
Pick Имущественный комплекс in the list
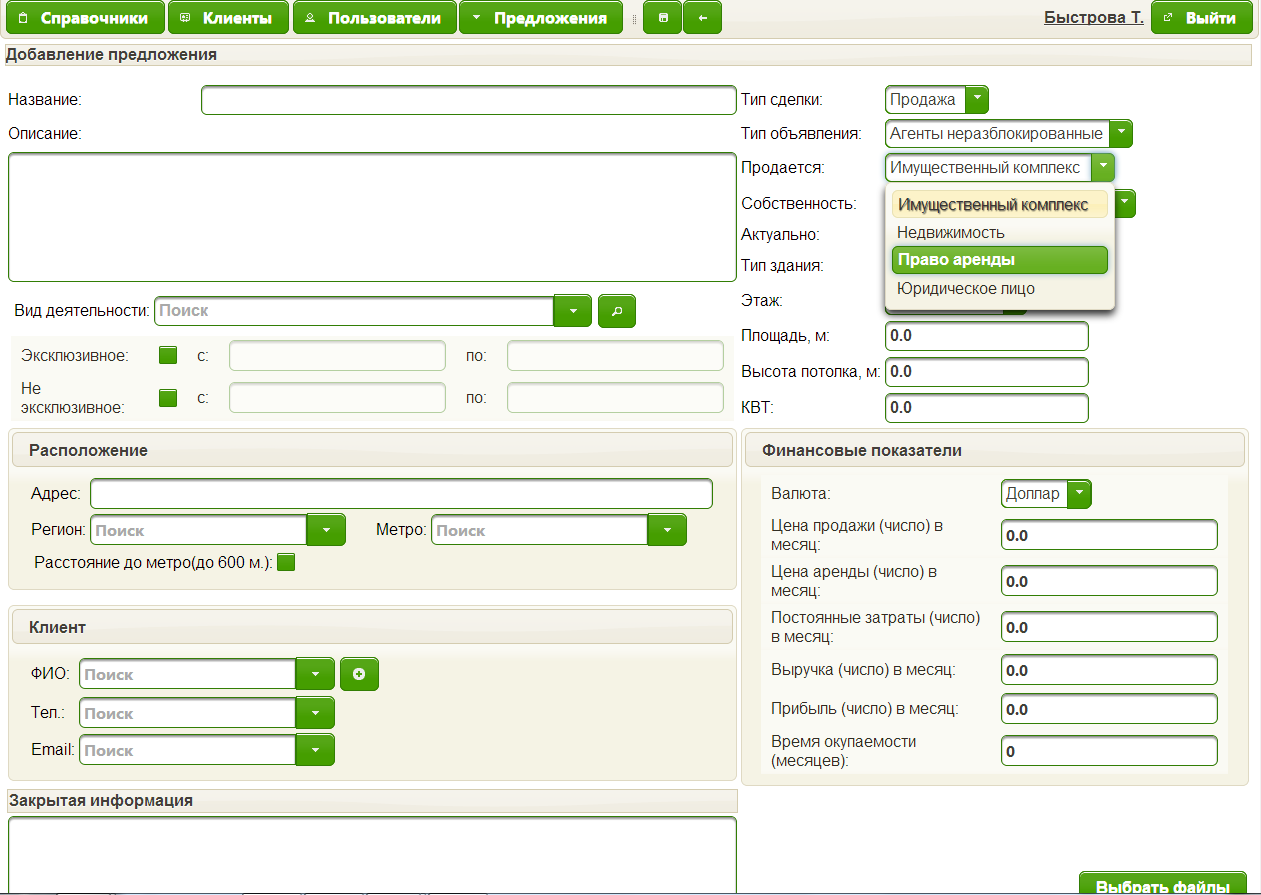tap(1000, 204)
